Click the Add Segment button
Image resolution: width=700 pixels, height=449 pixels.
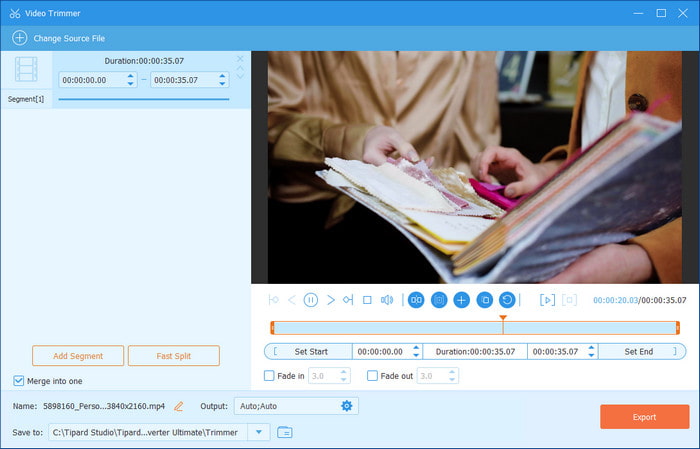(78, 356)
